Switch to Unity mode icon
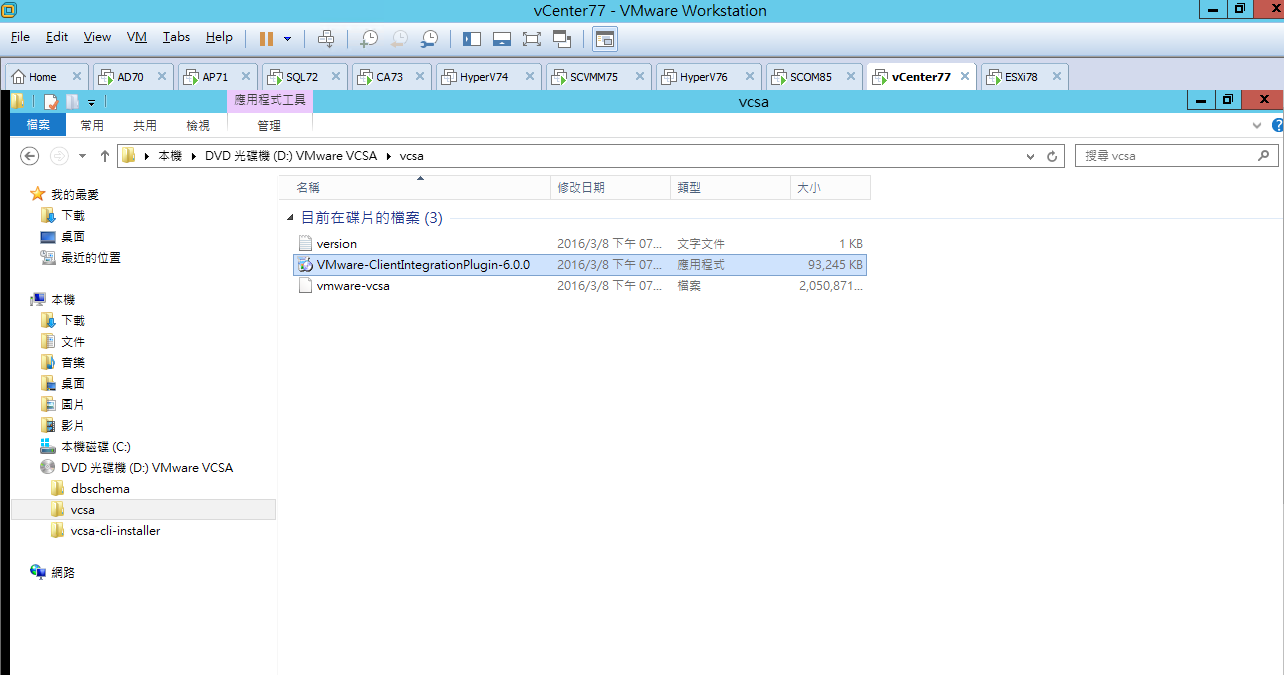This screenshot has height=675, width=1284. (562, 39)
